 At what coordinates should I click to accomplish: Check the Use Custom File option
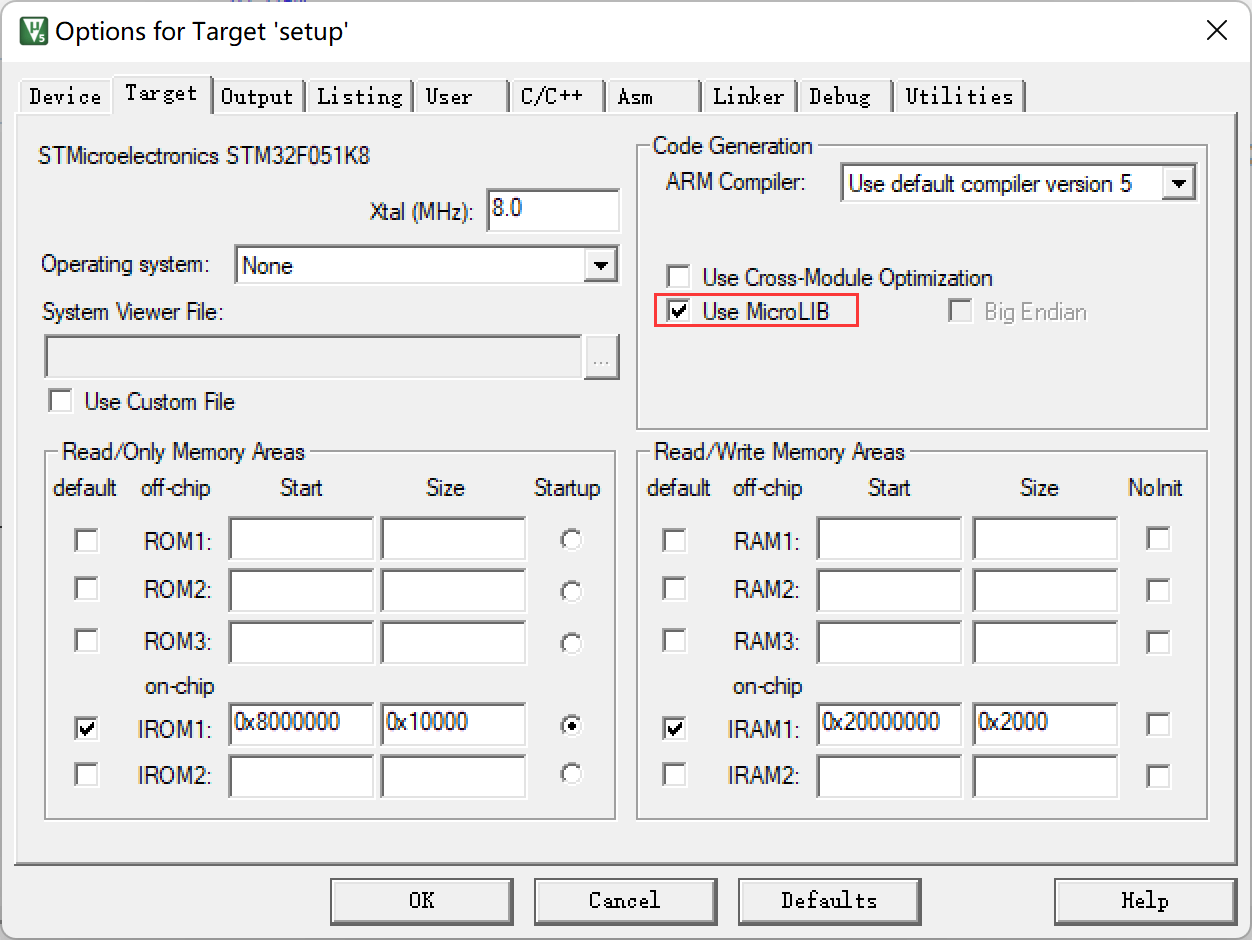[x=61, y=401]
